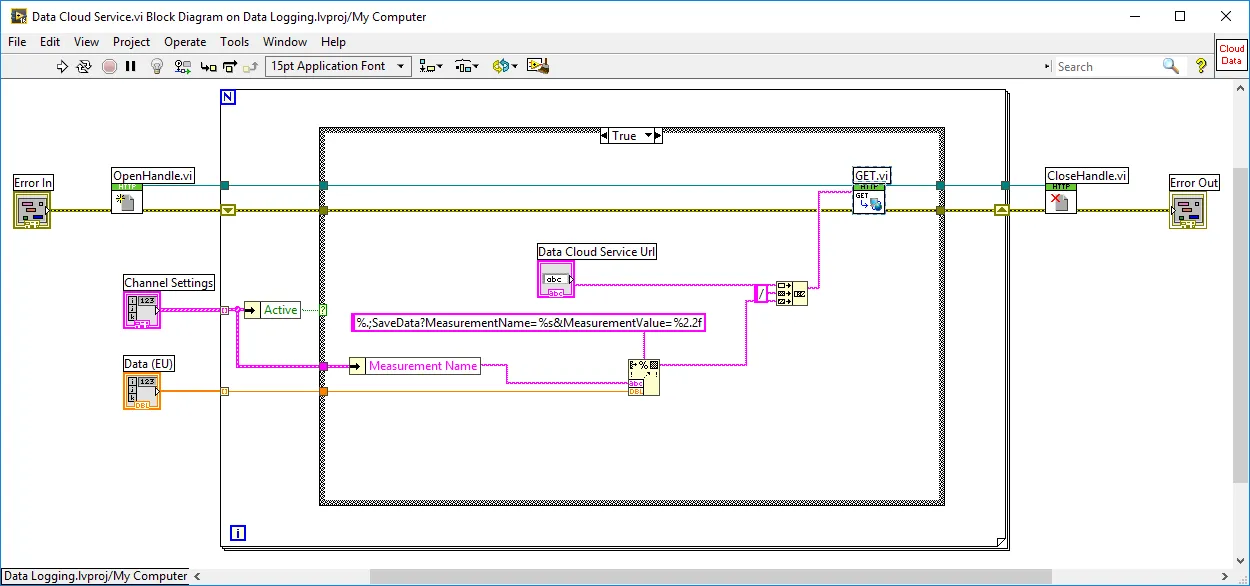Click the Run arrow button

[x=62, y=66]
